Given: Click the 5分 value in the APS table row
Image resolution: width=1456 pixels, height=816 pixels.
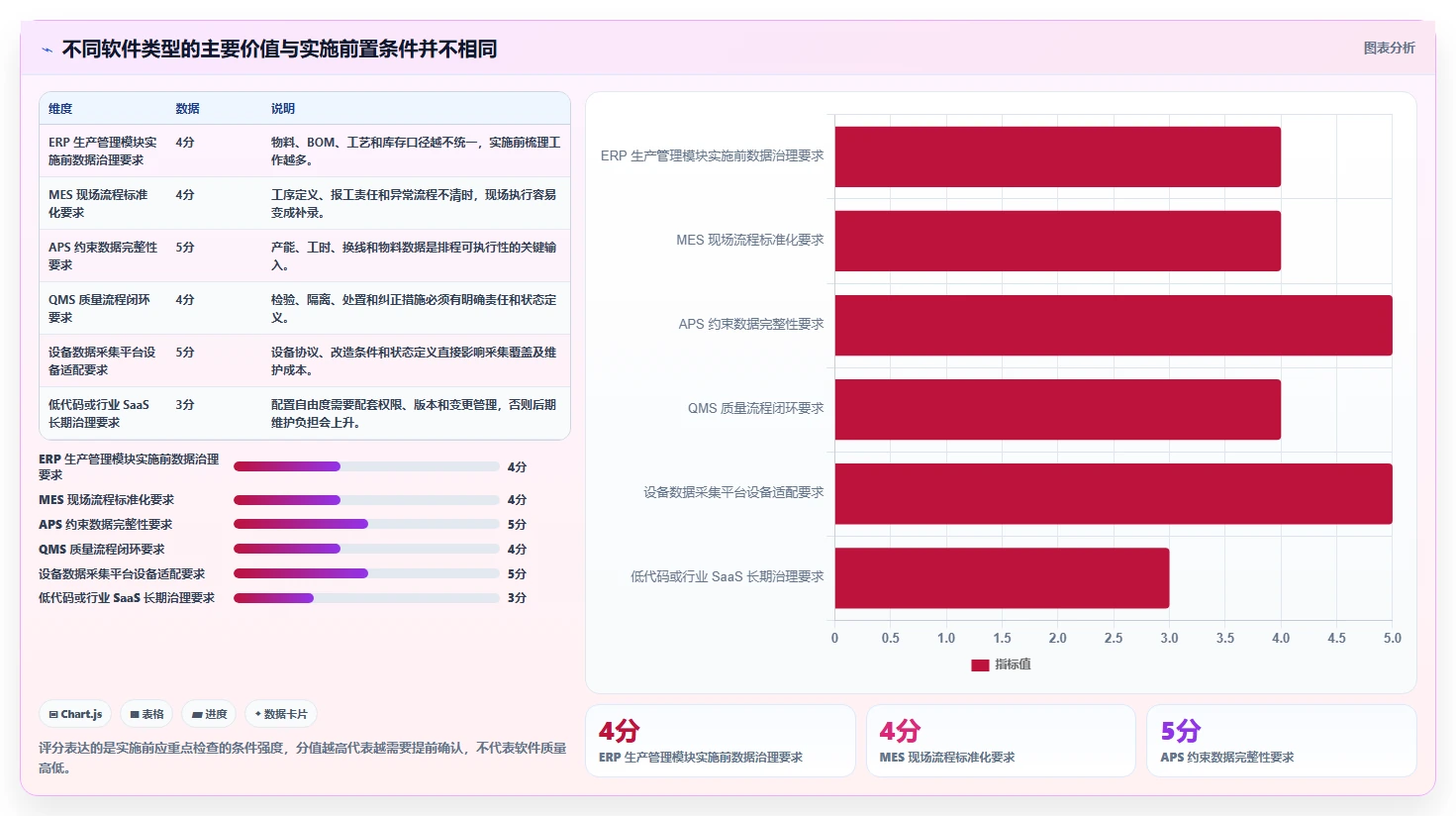Looking at the screenshot, I should pyautogui.click(x=185, y=248).
